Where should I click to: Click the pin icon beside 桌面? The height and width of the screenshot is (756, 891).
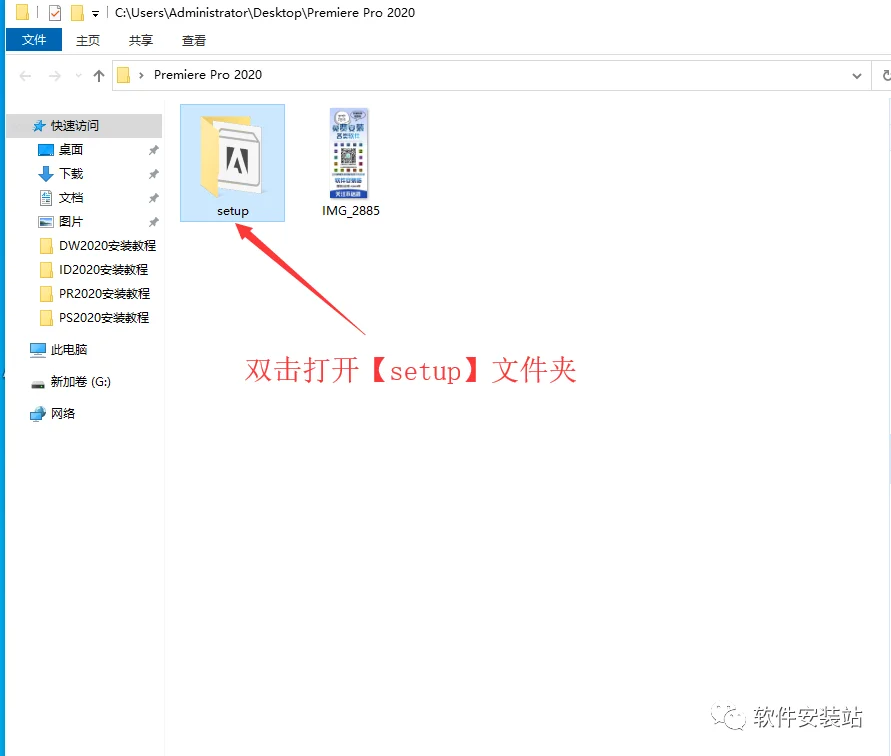(x=153, y=150)
